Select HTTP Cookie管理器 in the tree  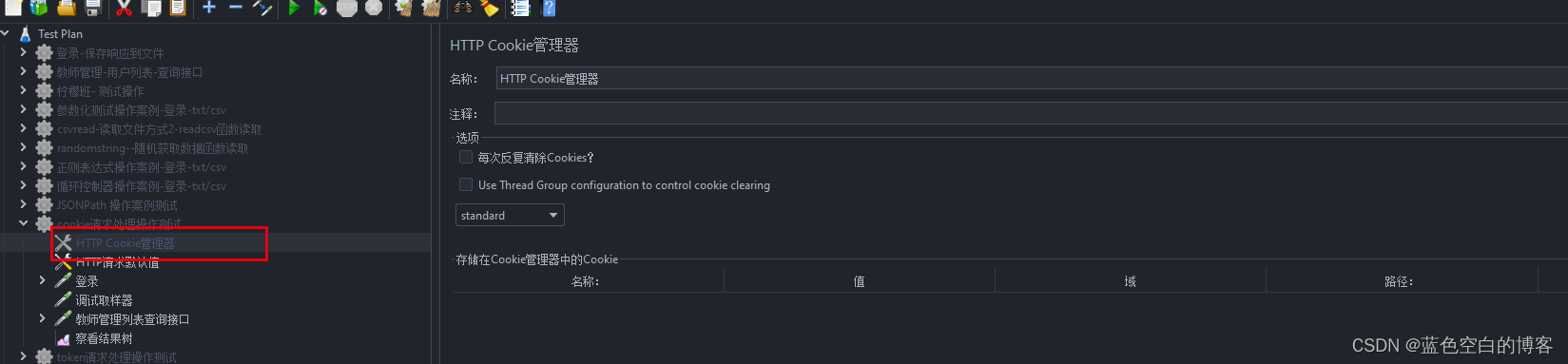(125, 243)
